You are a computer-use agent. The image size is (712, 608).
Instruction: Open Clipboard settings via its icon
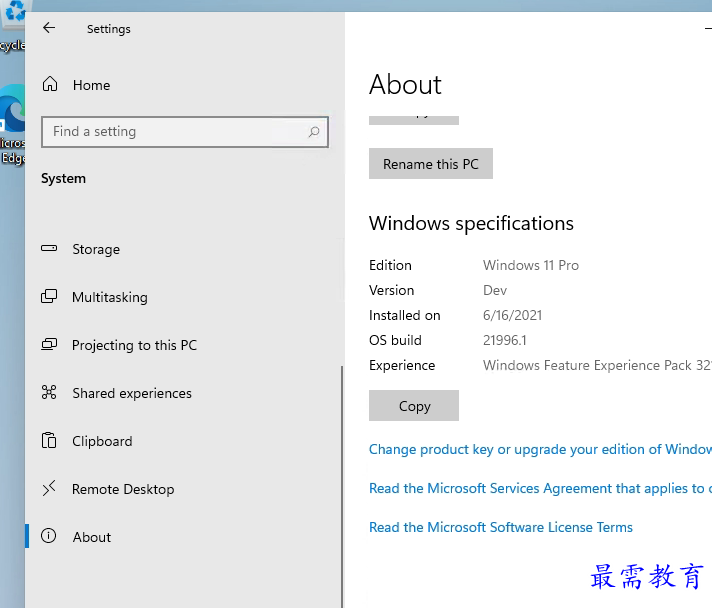tap(49, 441)
